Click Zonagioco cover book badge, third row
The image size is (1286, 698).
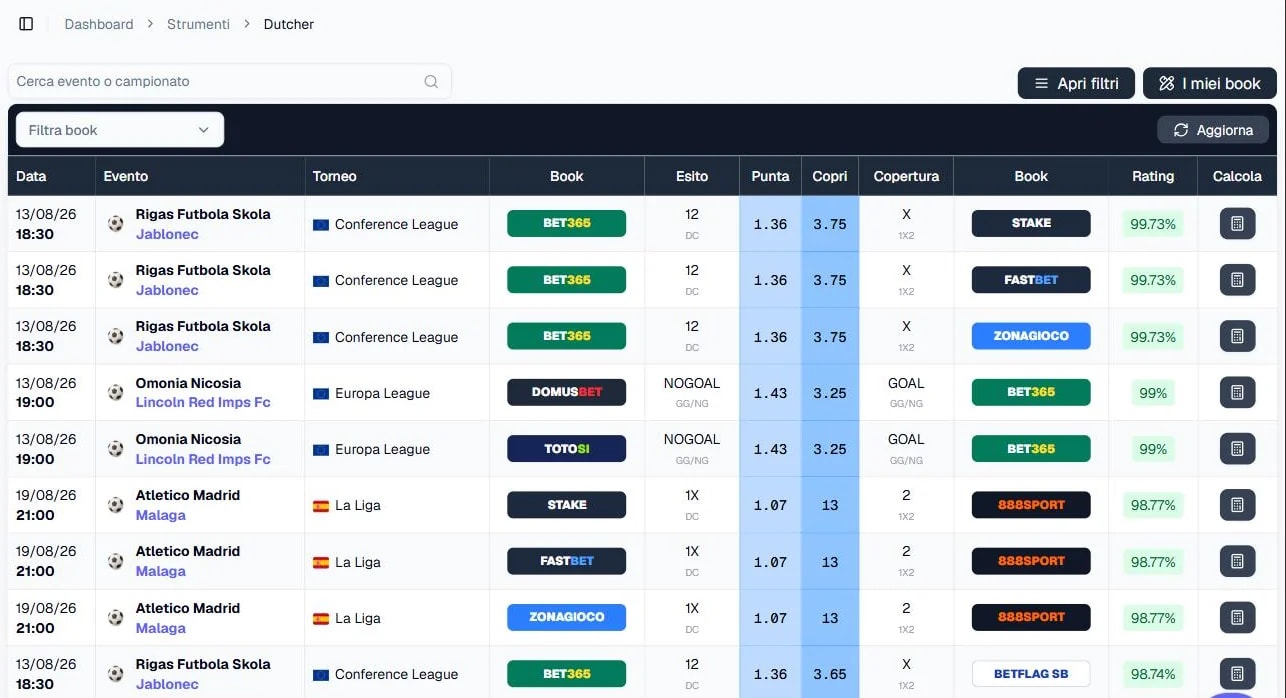pyautogui.click(x=1031, y=336)
